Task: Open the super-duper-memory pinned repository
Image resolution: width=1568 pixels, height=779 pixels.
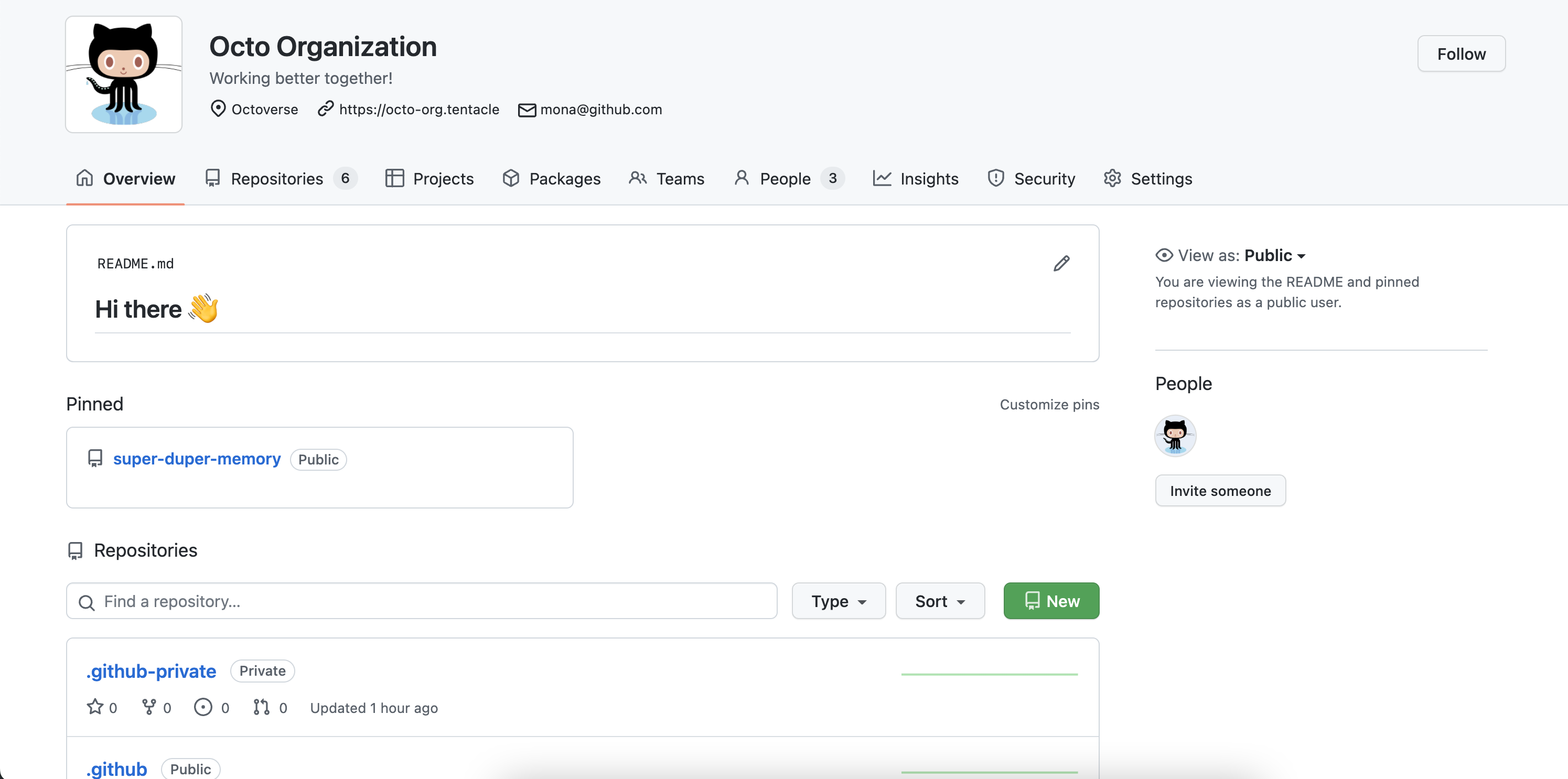Action: pyautogui.click(x=197, y=458)
